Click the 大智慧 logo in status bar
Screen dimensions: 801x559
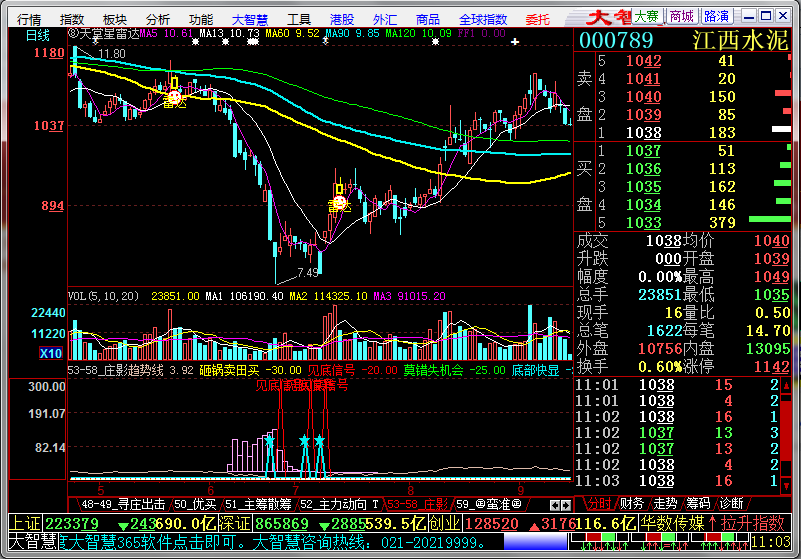[32, 542]
